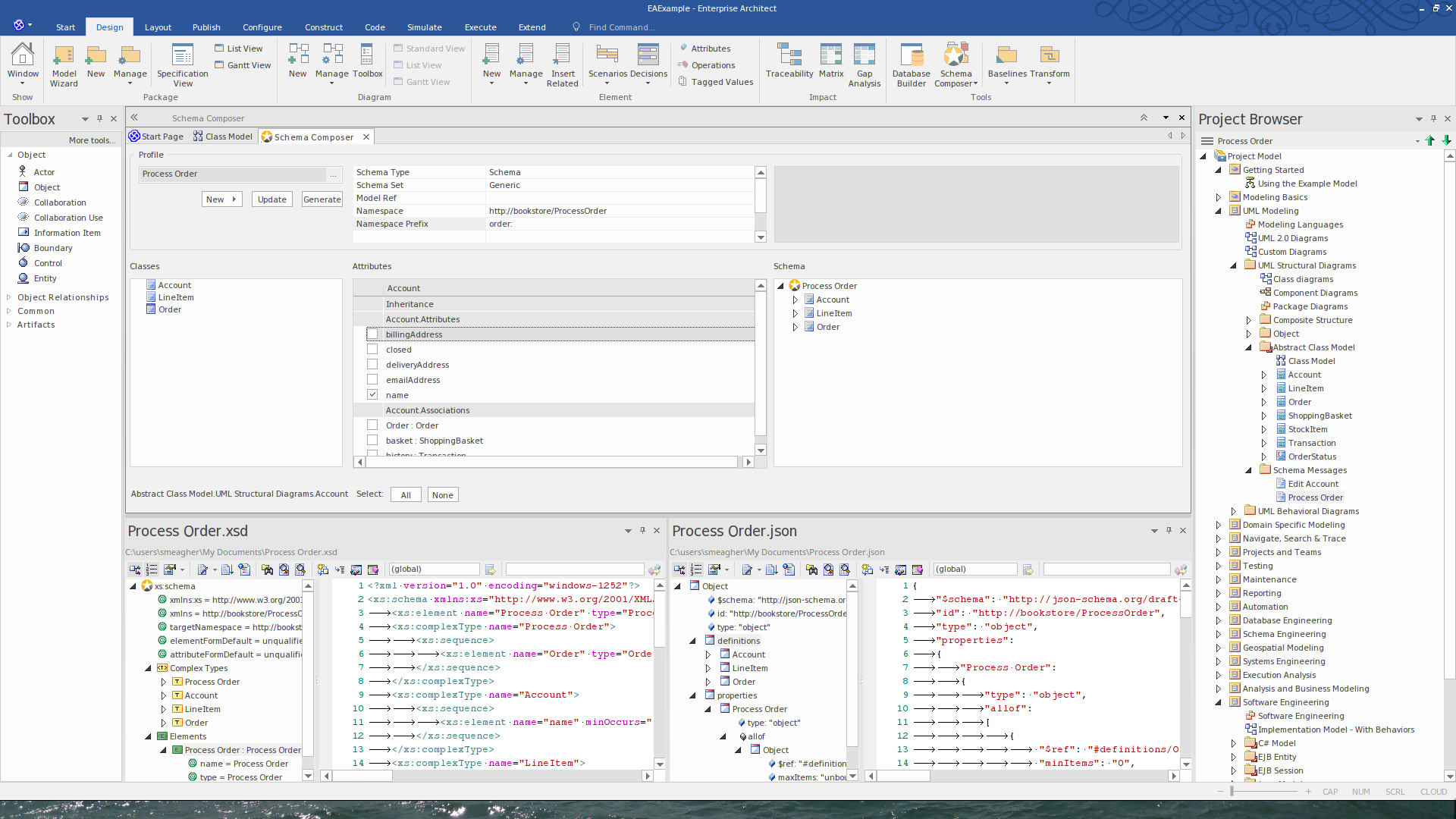1456x819 pixels.
Task: Open the Specification View
Action: 182,64
